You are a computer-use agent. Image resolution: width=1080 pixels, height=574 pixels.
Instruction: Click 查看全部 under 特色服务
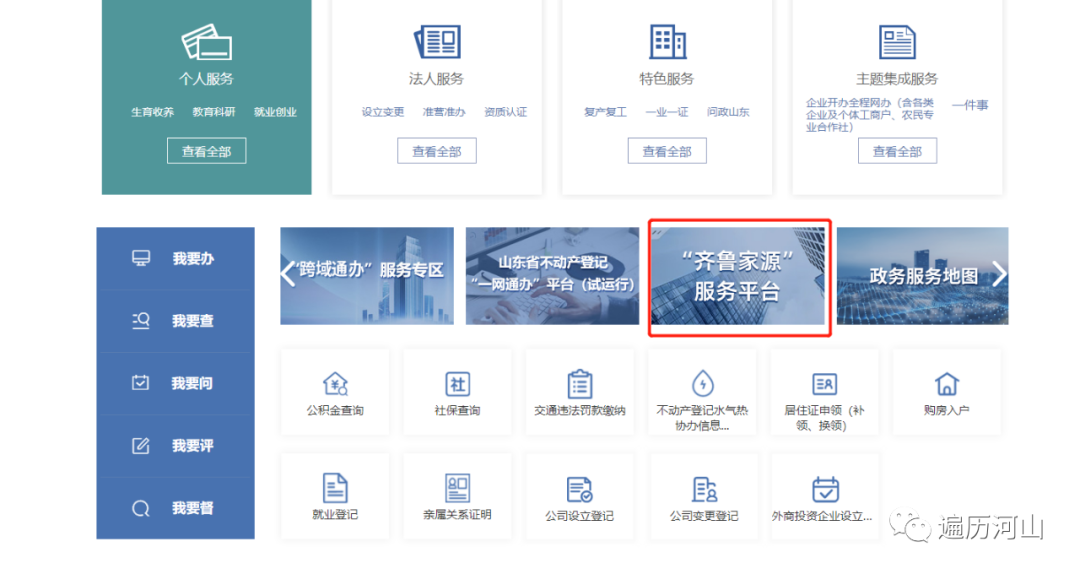pos(667,151)
